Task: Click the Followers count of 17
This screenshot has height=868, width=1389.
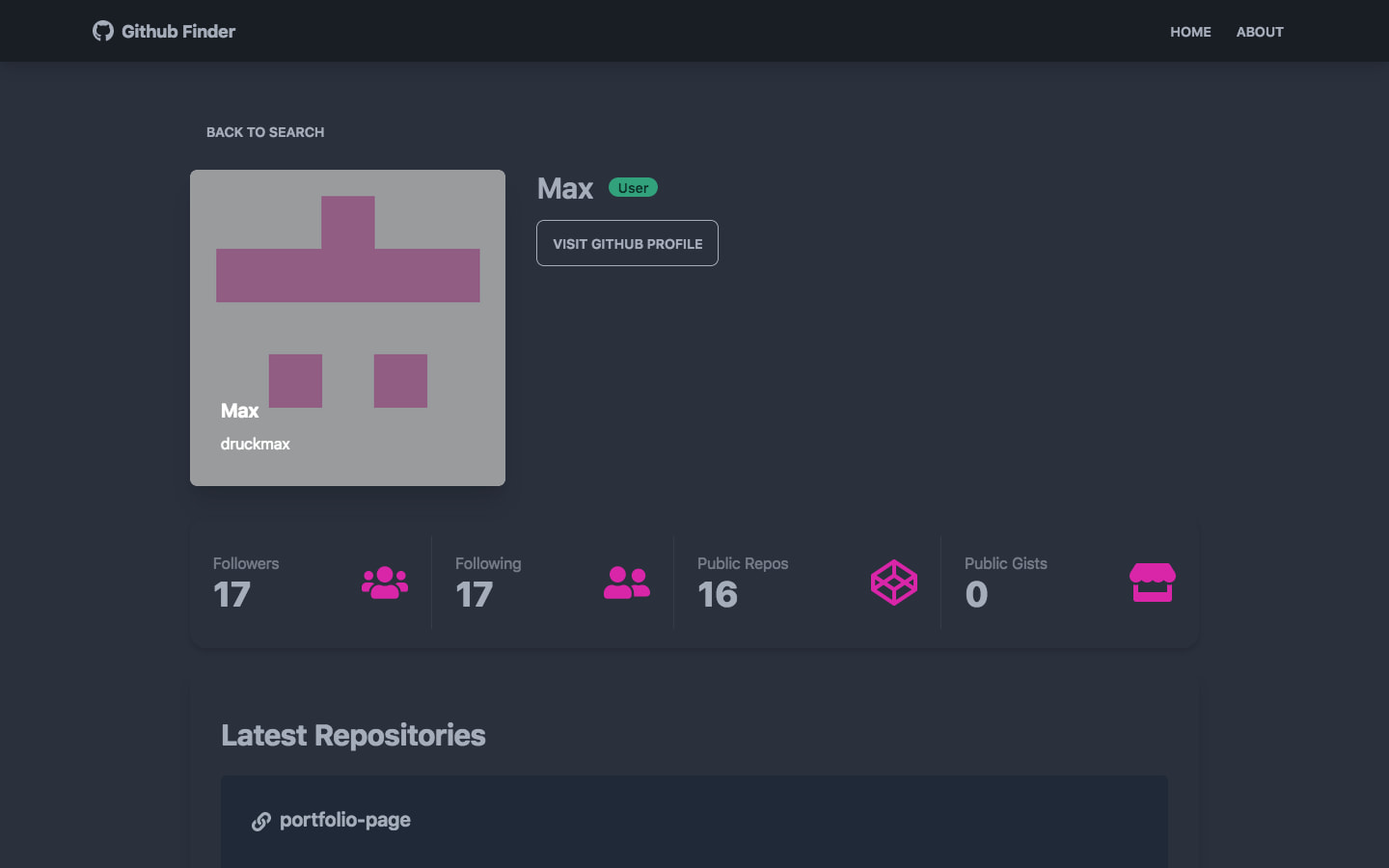Action: (232, 595)
